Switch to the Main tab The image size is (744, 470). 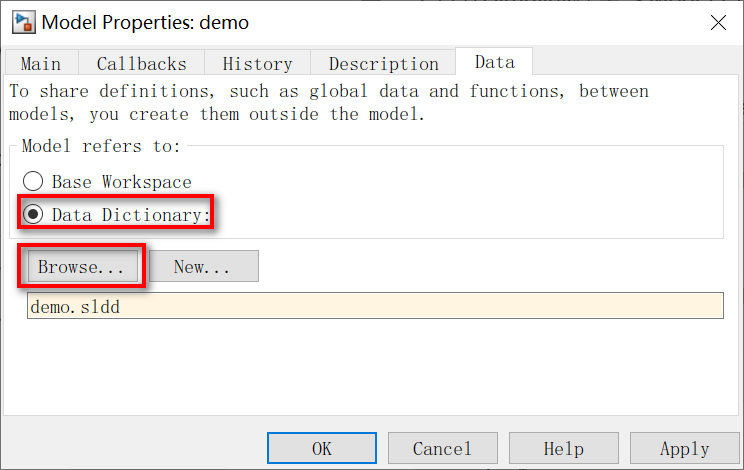(41, 63)
